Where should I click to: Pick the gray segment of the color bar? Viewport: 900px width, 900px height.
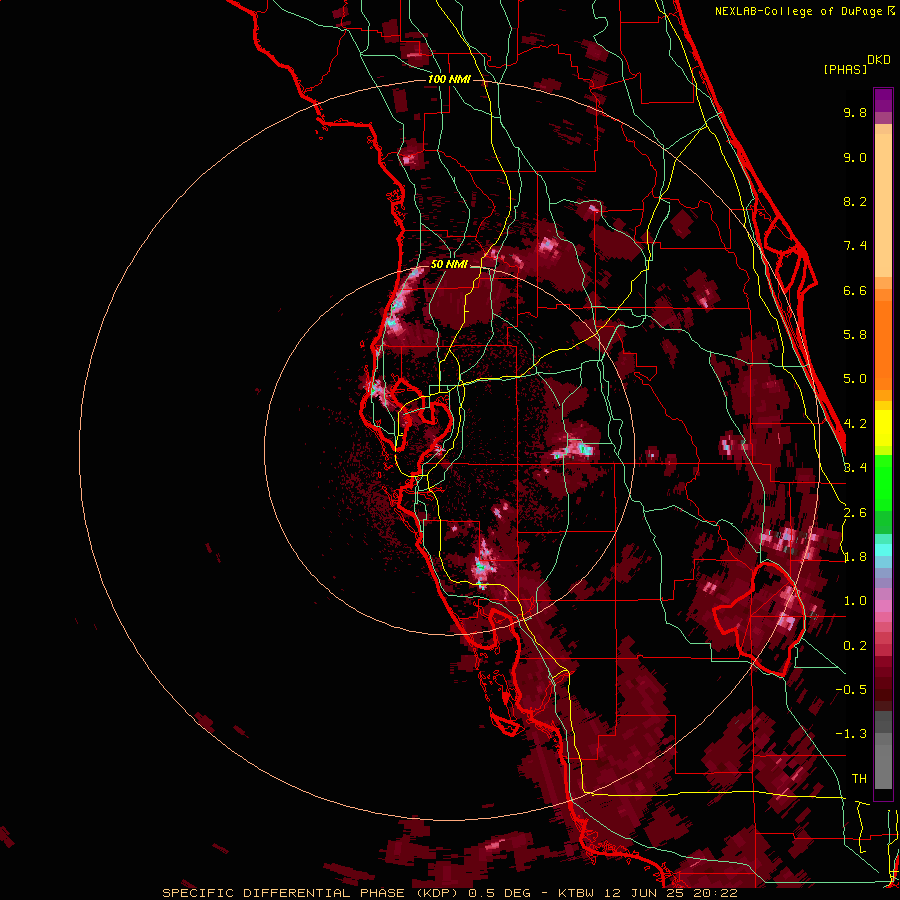coord(883,749)
